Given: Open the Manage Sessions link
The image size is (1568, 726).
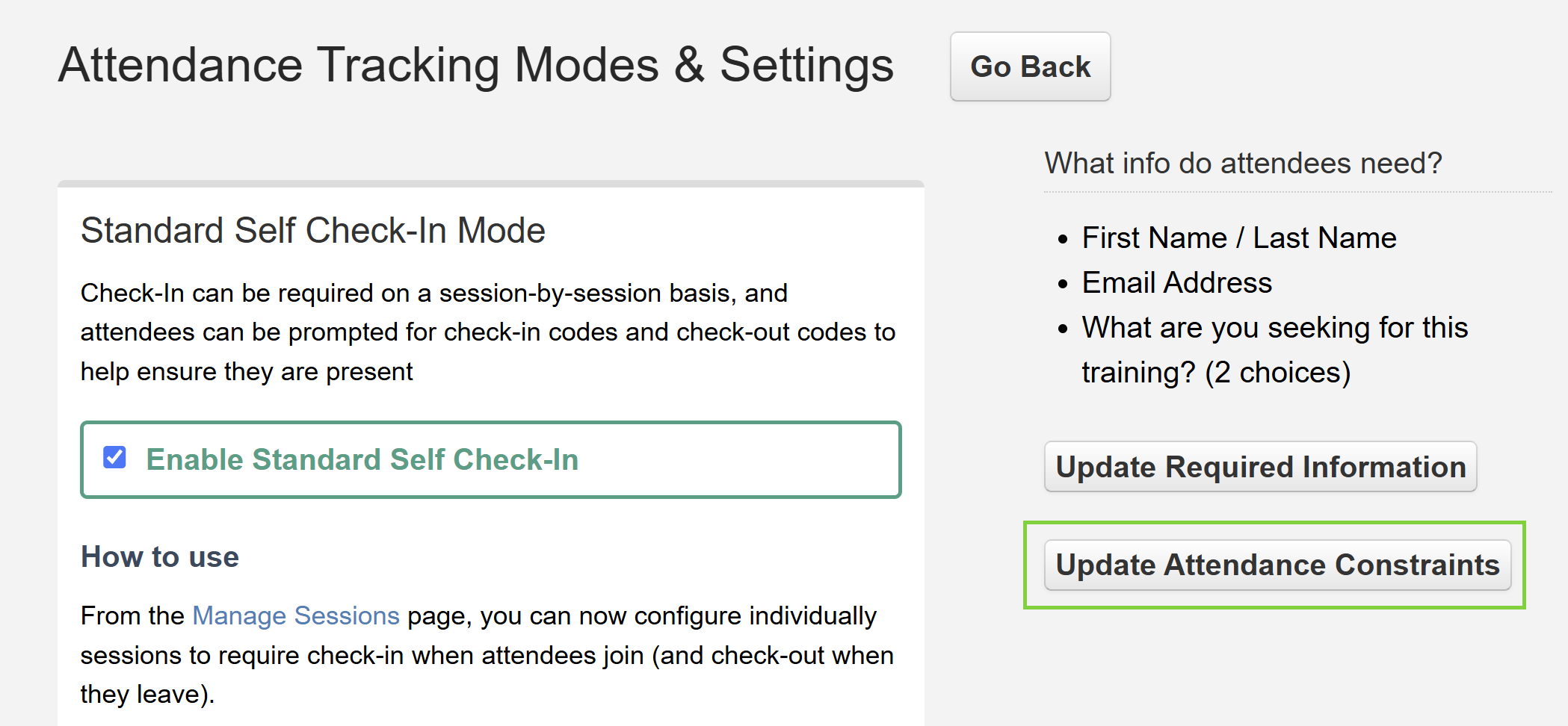Looking at the screenshot, I should [296, 615].
